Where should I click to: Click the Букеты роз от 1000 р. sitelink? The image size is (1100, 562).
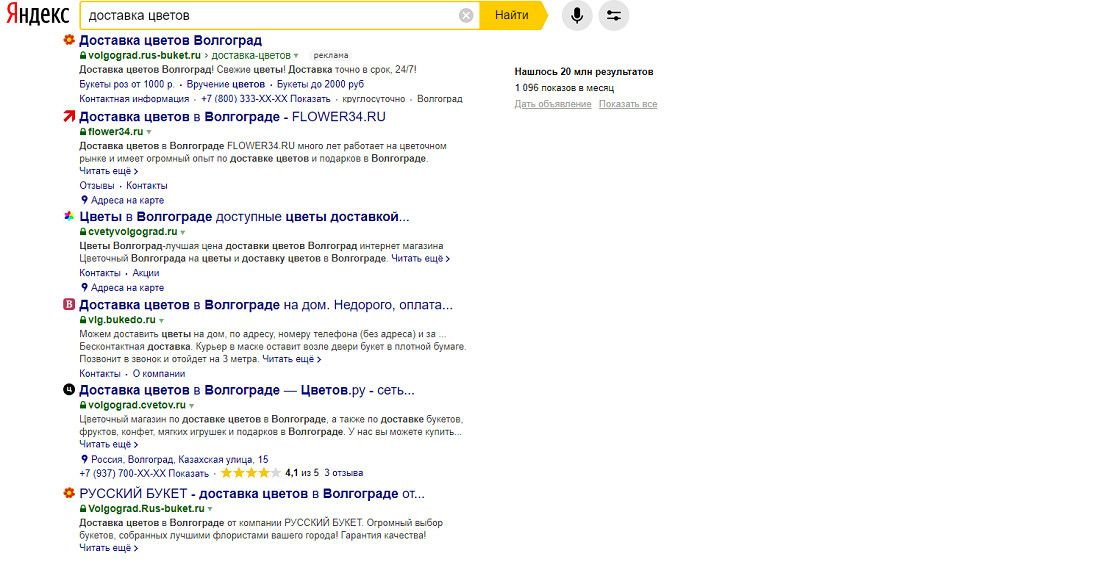point(127,84)
